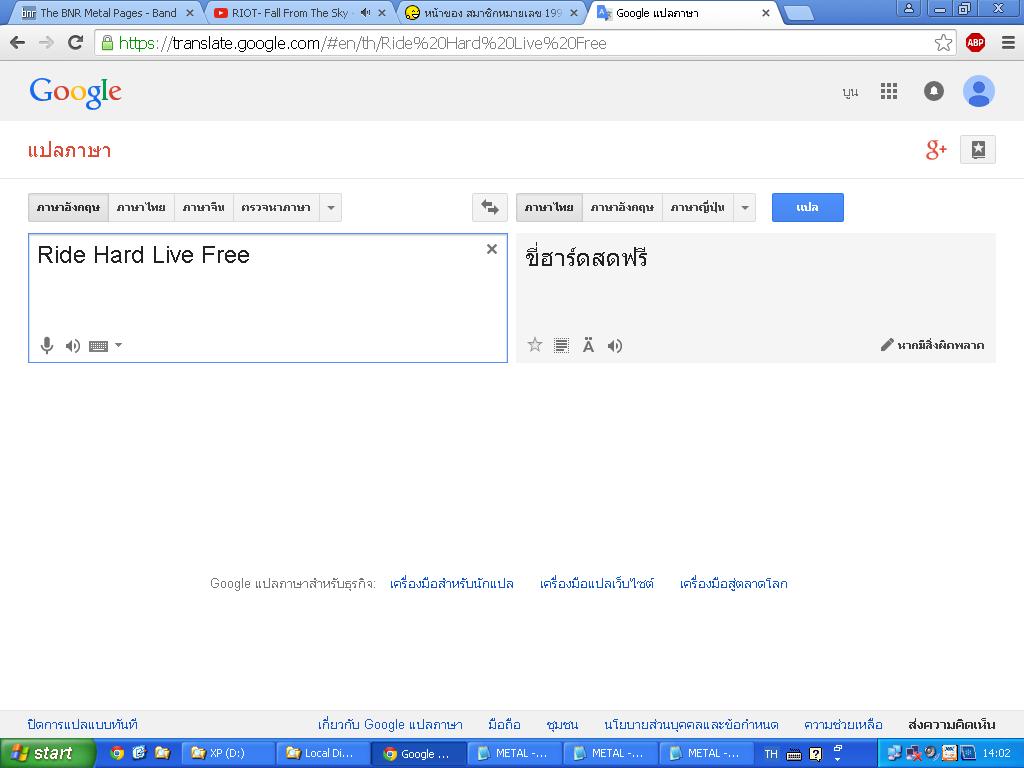Click the Google logo
The width and height of the screenshot is (1024, 768).
point(76,92)
